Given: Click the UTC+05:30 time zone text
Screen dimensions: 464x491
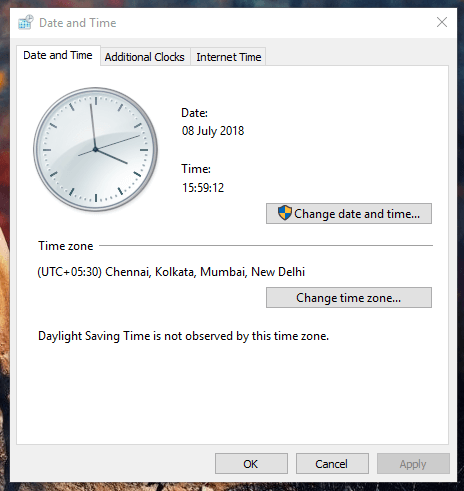Looking at the screenshot, I should point(171,272).
